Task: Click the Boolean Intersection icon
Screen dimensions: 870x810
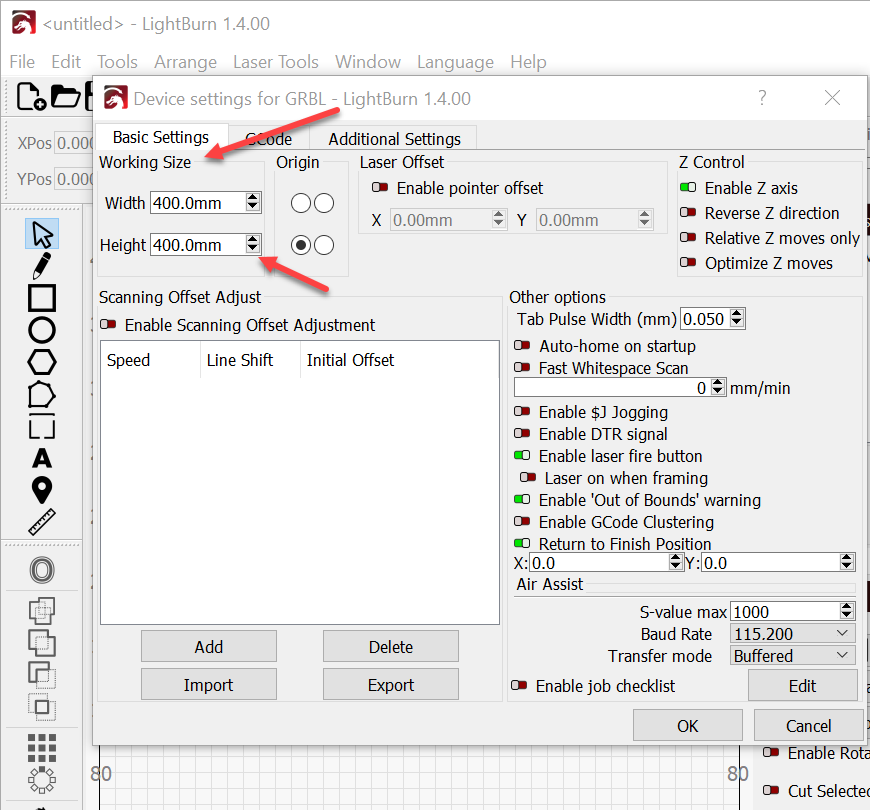Action: point(42,707)
